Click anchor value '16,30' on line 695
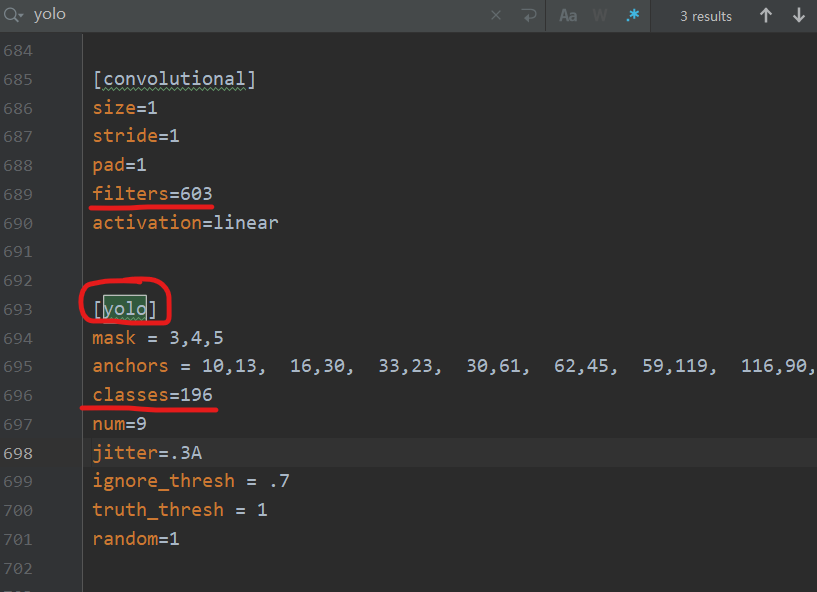 pyautogui.click(x=317, y=366)
